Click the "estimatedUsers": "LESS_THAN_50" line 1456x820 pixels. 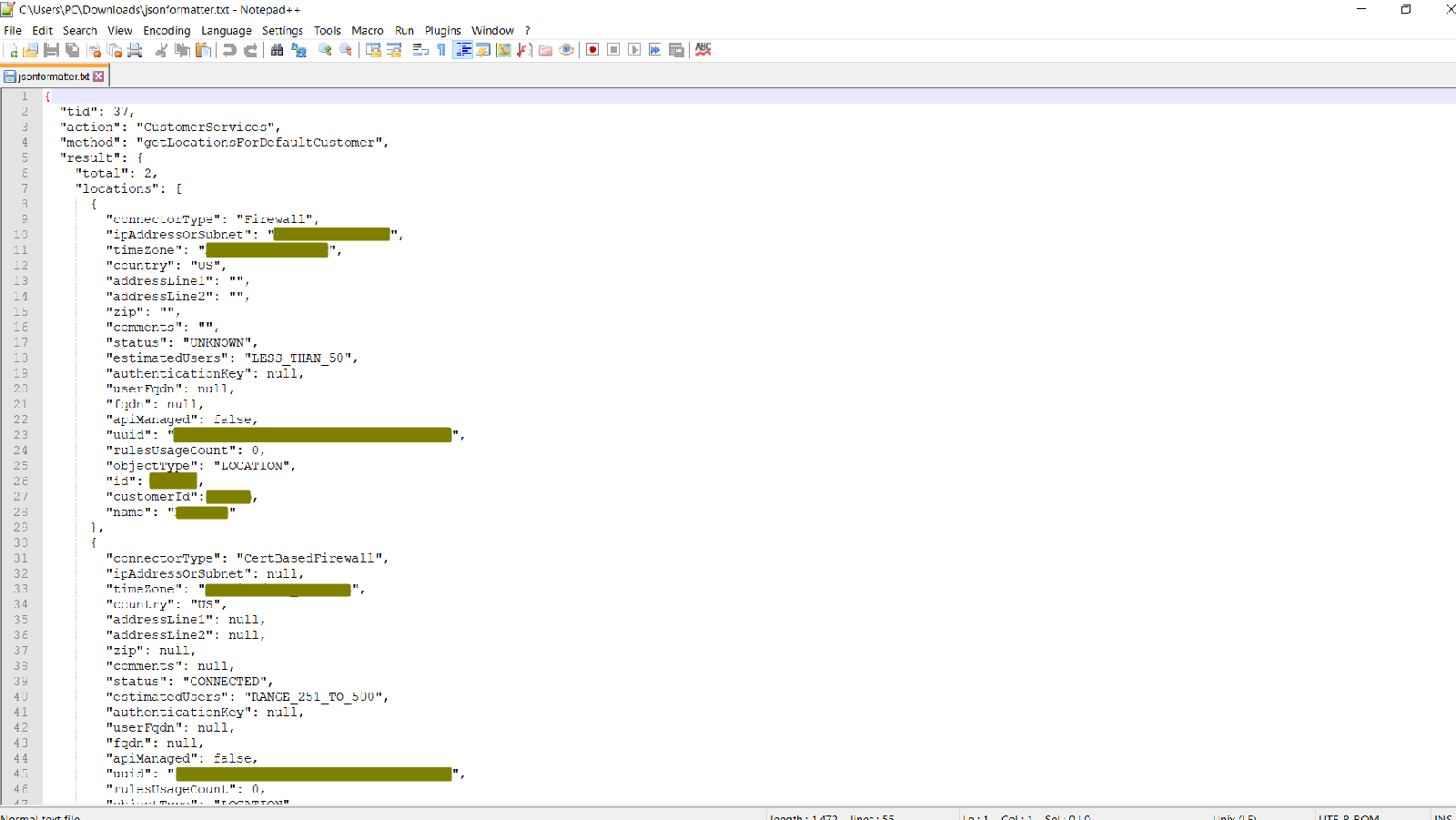(x=232, y=359)
